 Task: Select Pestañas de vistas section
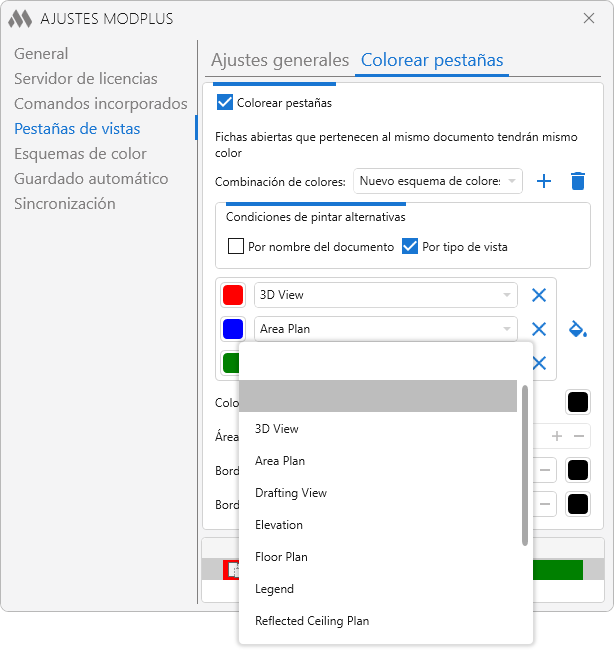click(77, 129)
